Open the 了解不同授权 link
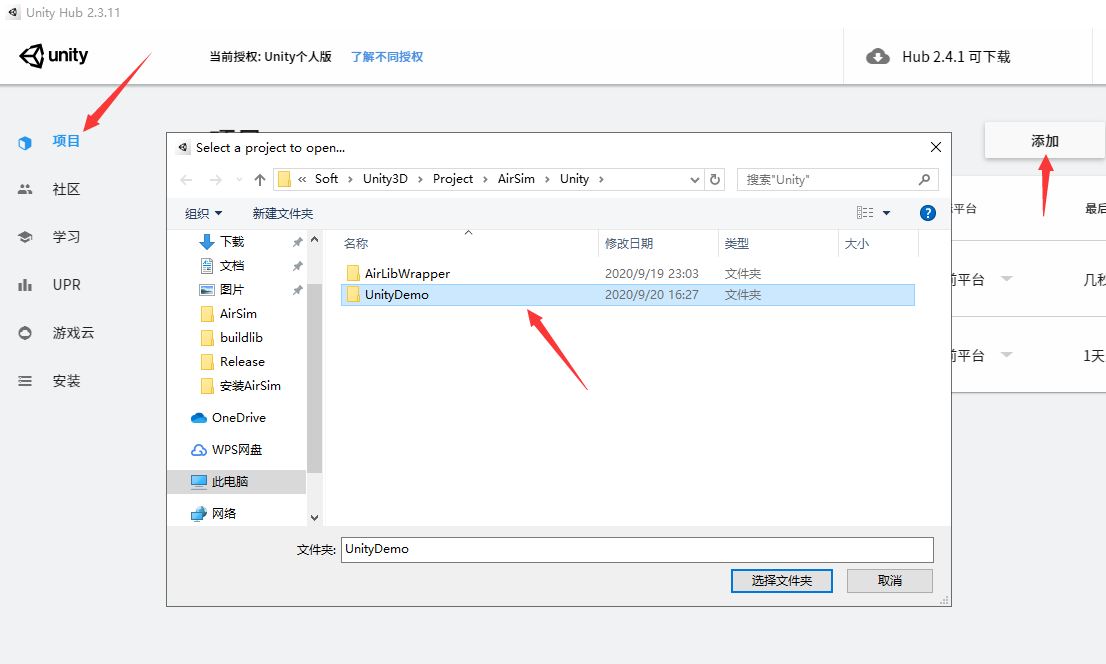The image size is (1106, 664). click(x=387, y=56)
